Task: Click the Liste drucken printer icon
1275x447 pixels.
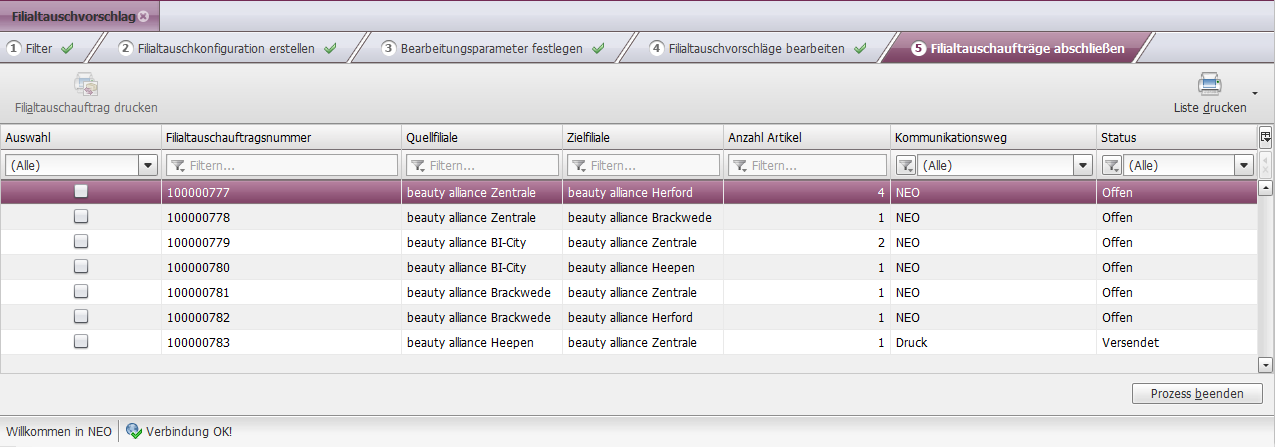Action: pos(1210,85)
